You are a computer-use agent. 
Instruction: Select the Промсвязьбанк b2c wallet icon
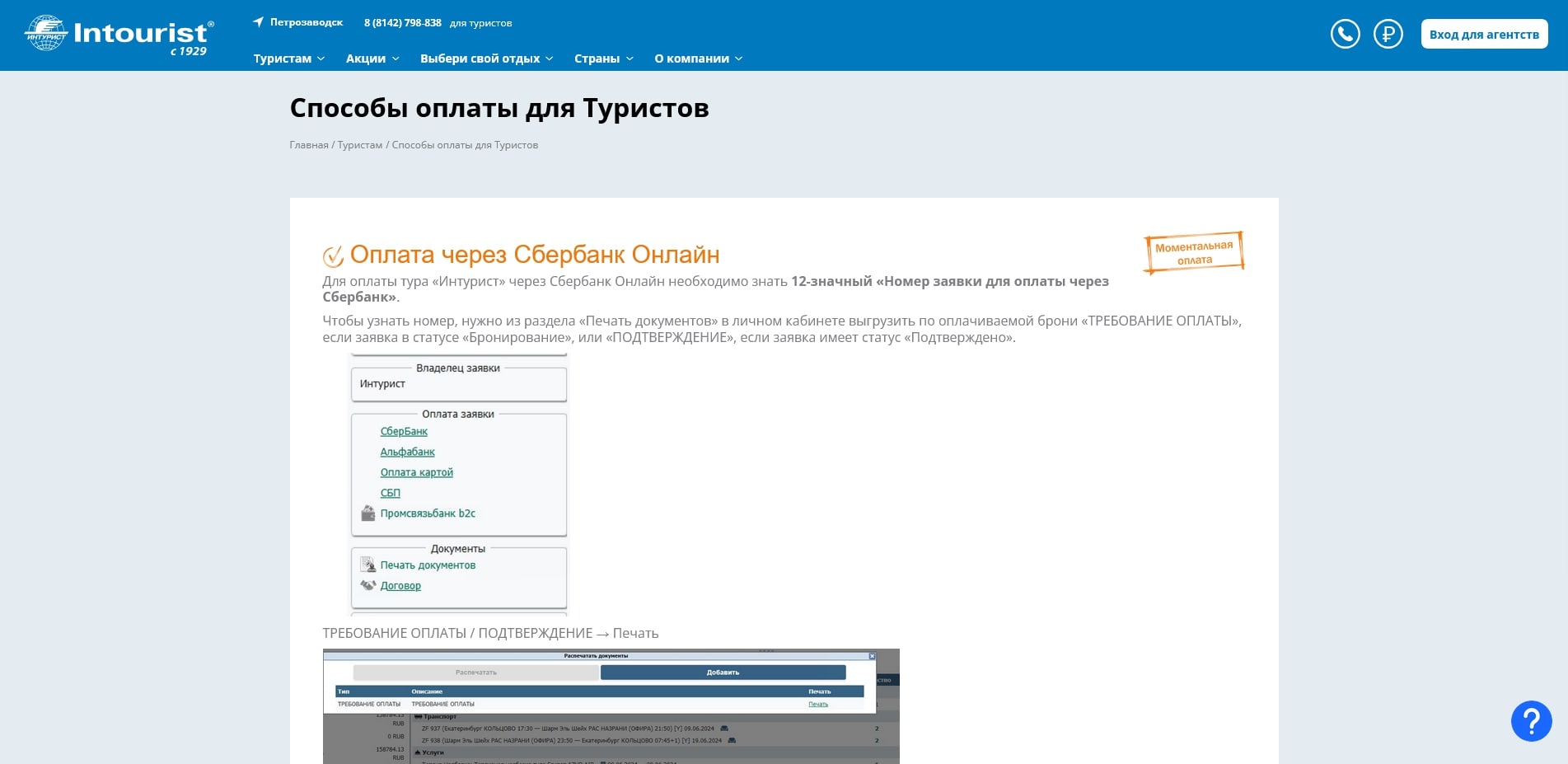point(368,513)
